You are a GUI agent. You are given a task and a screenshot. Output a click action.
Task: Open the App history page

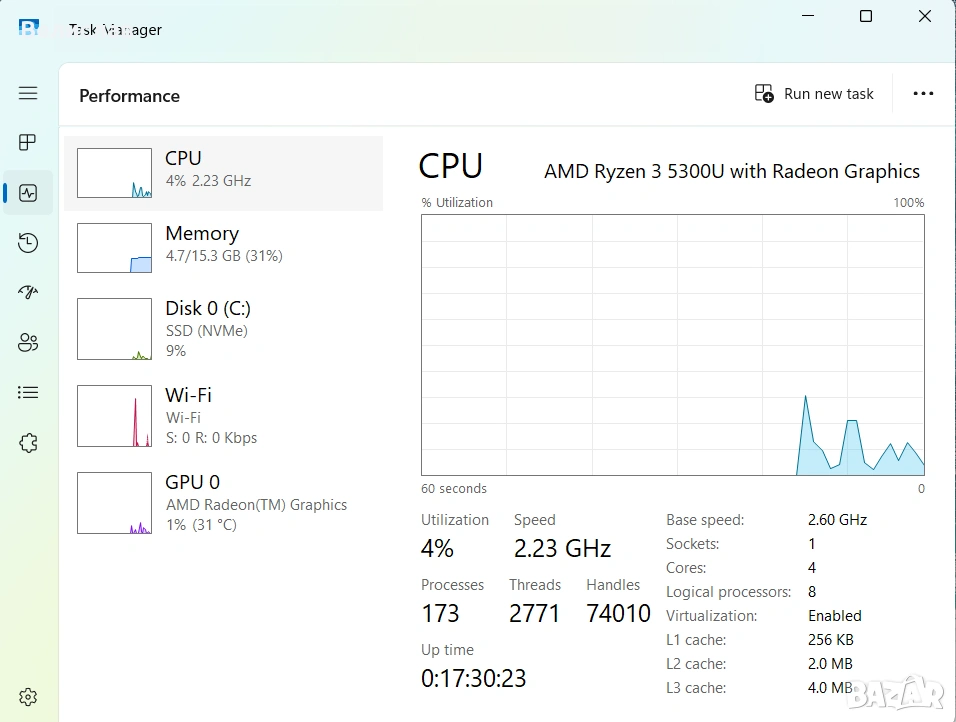(28, 243)
